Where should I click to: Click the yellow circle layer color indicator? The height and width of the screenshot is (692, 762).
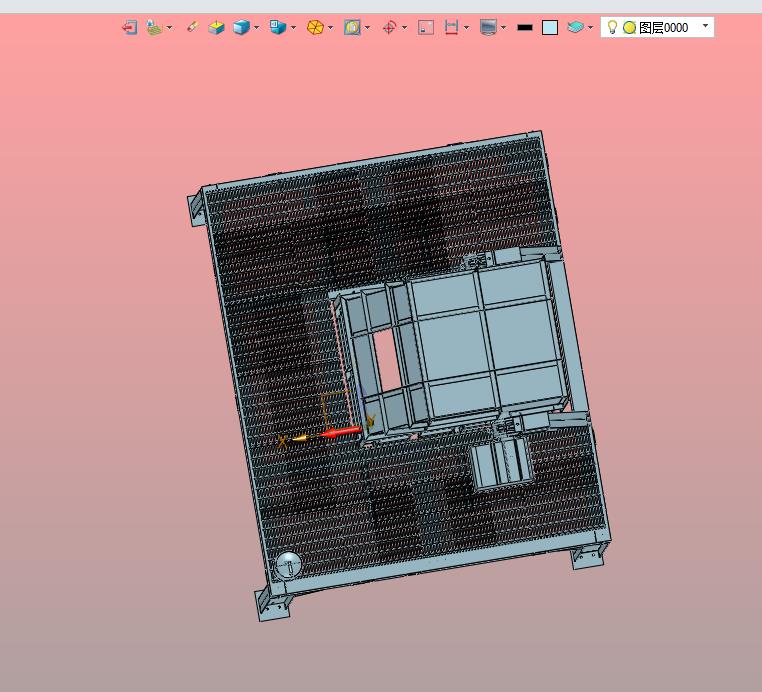pos(629,28)
